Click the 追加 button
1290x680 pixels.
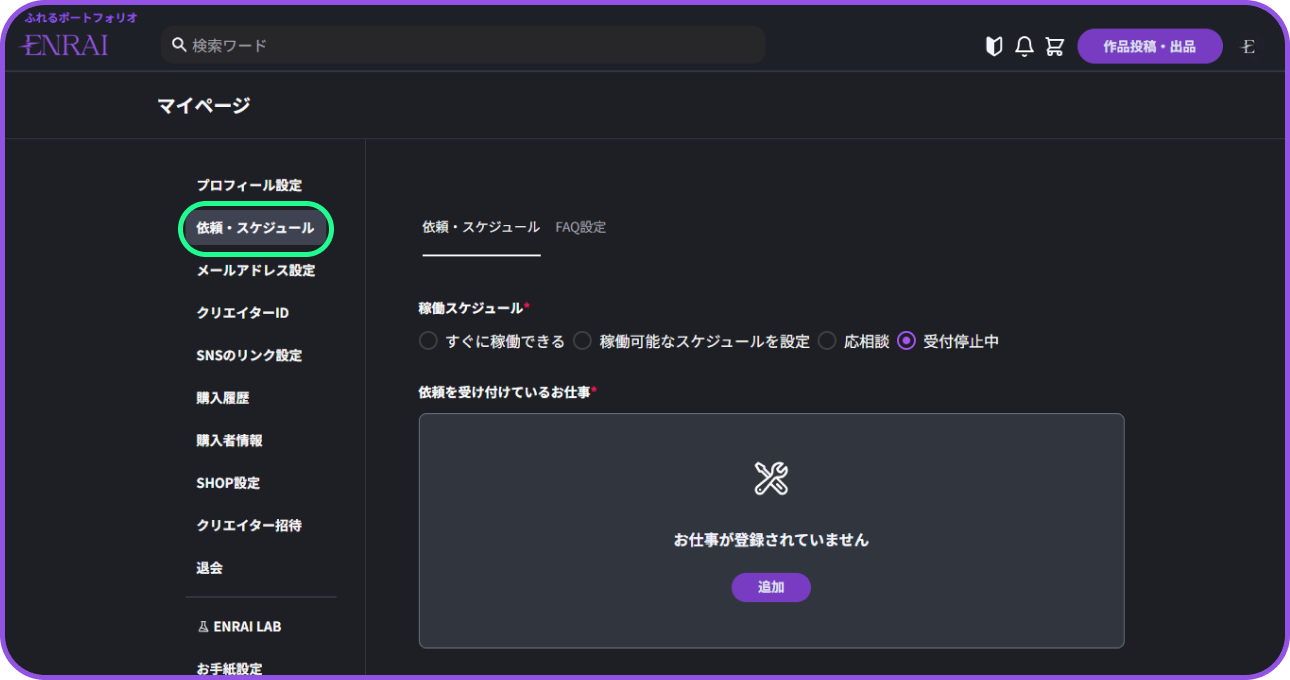tap(771, 587)
